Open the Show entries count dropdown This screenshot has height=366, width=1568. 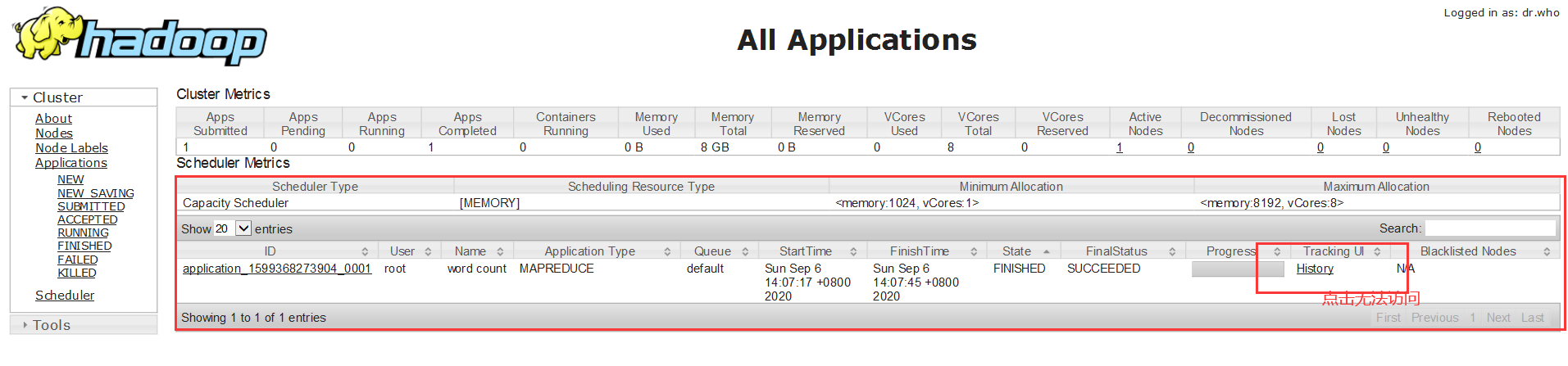point(233,228)
